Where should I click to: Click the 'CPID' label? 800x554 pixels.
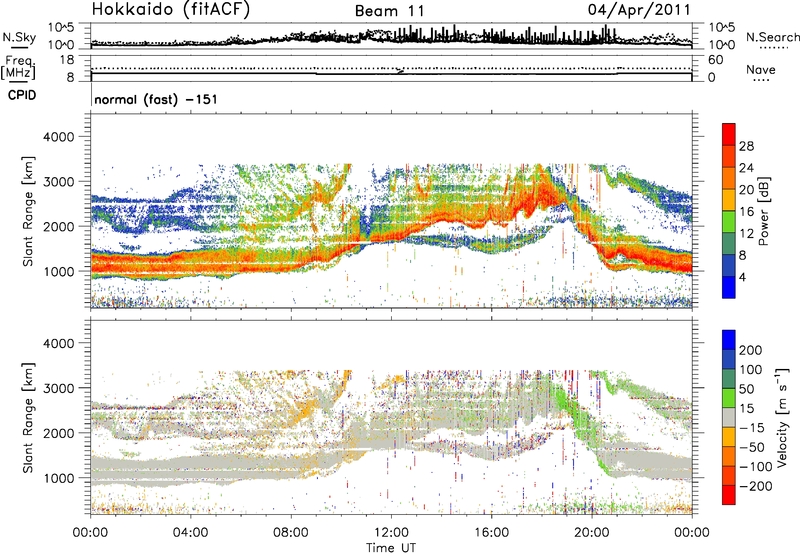22,95
